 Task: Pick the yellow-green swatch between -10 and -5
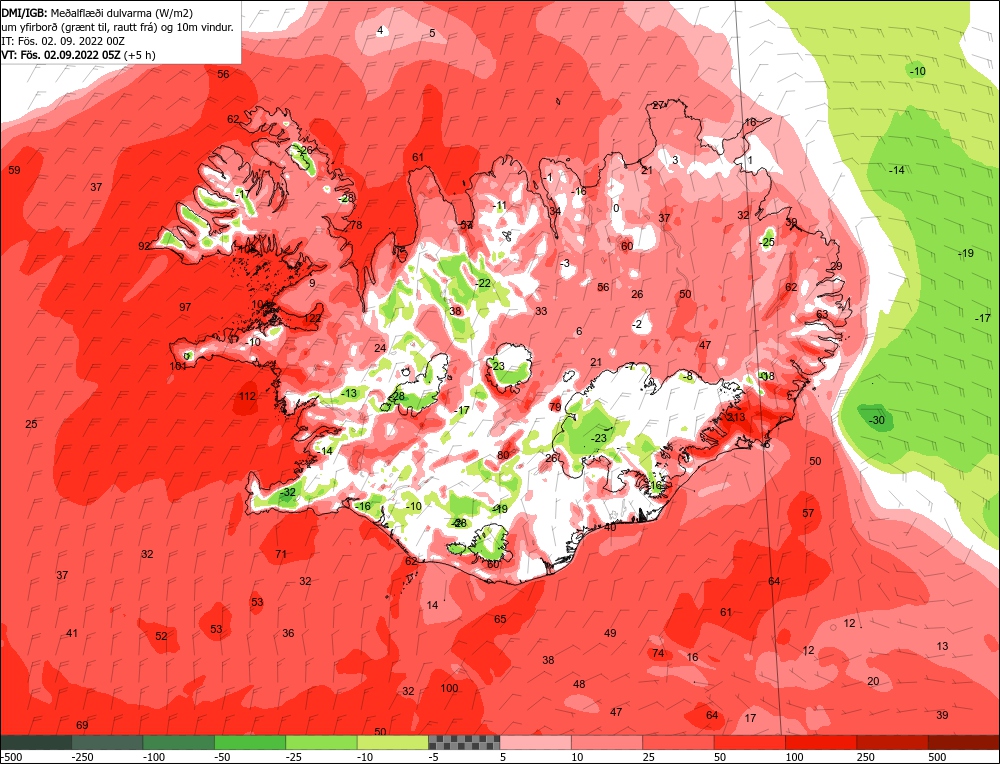[x=393, y=742]
